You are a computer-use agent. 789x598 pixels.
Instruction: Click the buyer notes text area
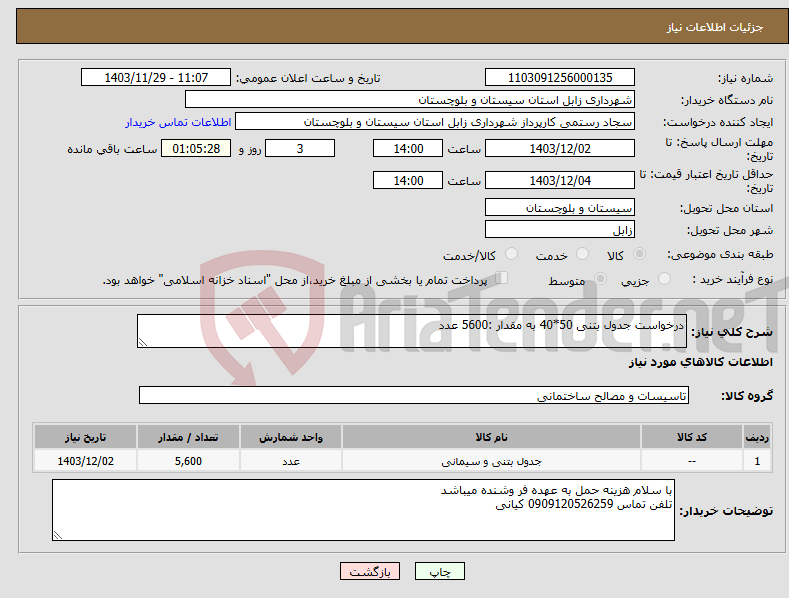pos(363,510)
